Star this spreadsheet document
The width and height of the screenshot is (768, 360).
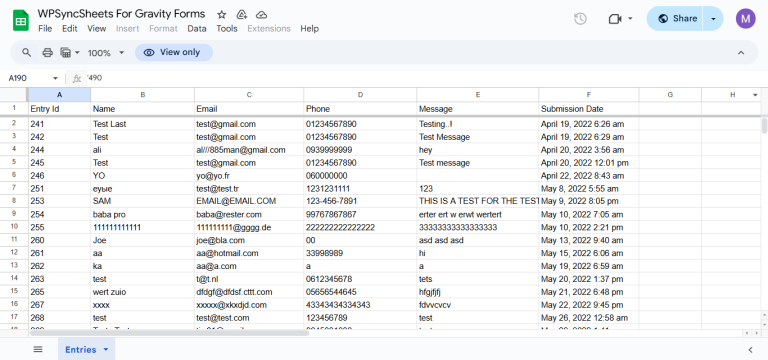221,14
